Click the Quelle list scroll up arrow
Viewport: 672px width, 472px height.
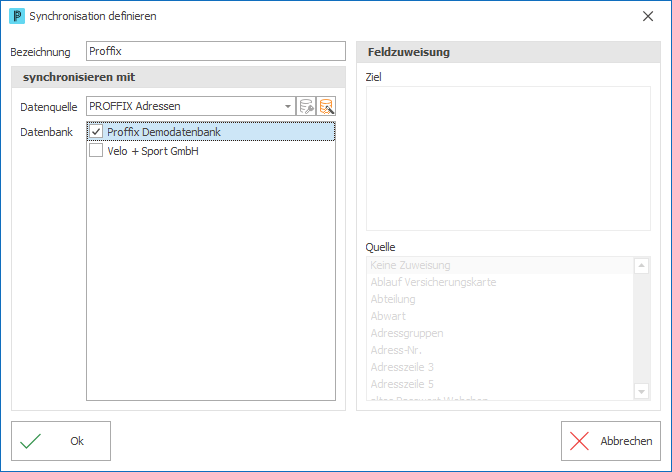641,266
